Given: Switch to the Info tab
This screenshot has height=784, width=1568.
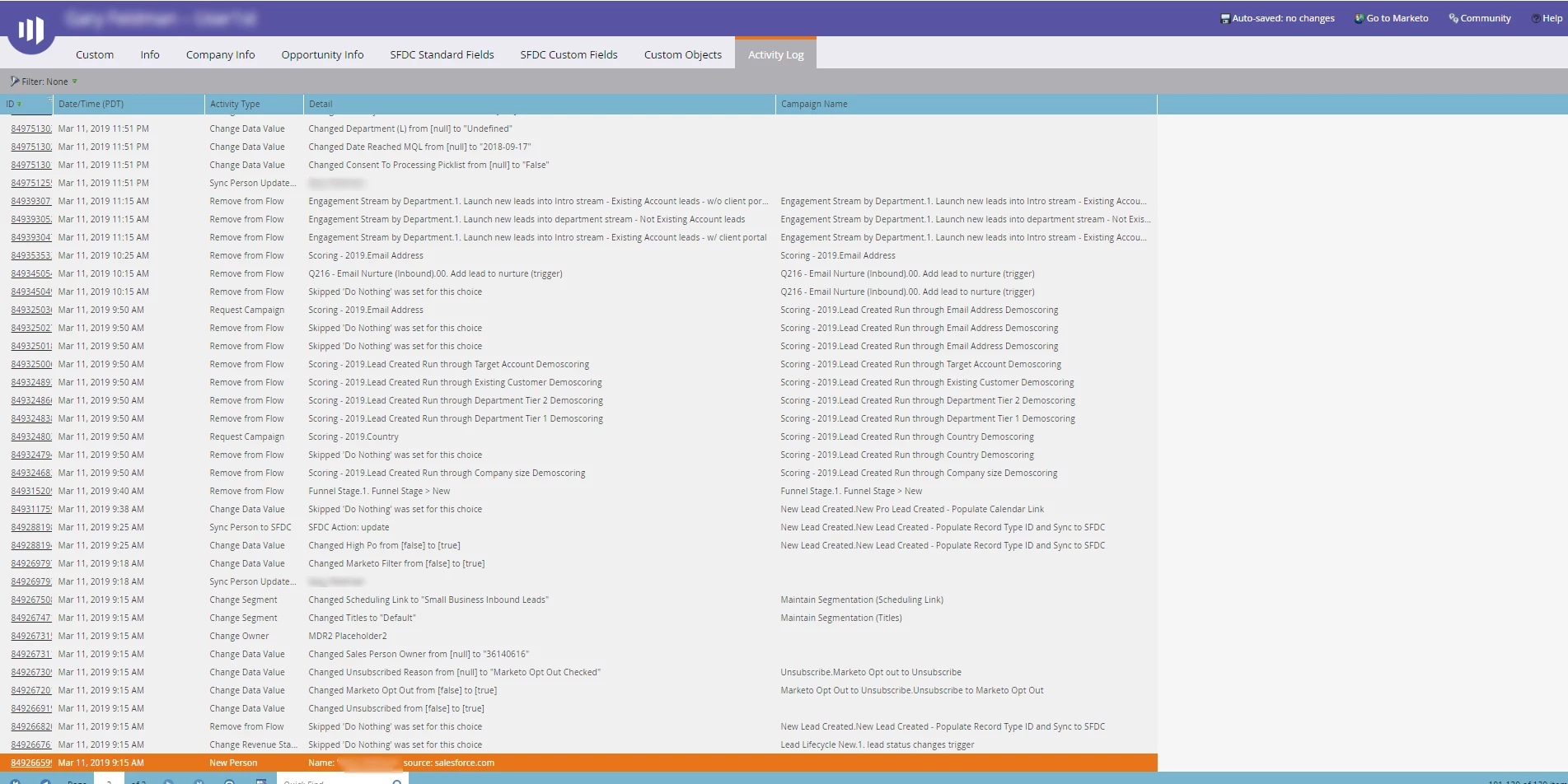Looking at the screenshot, I should (150, 54).
